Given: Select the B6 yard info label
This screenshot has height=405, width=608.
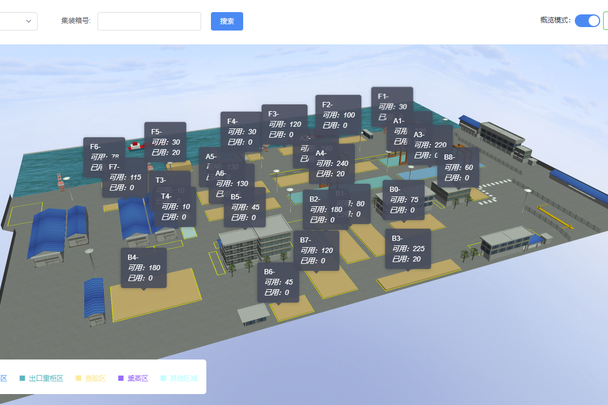Looking at the screenshot, I should point(278,282).
